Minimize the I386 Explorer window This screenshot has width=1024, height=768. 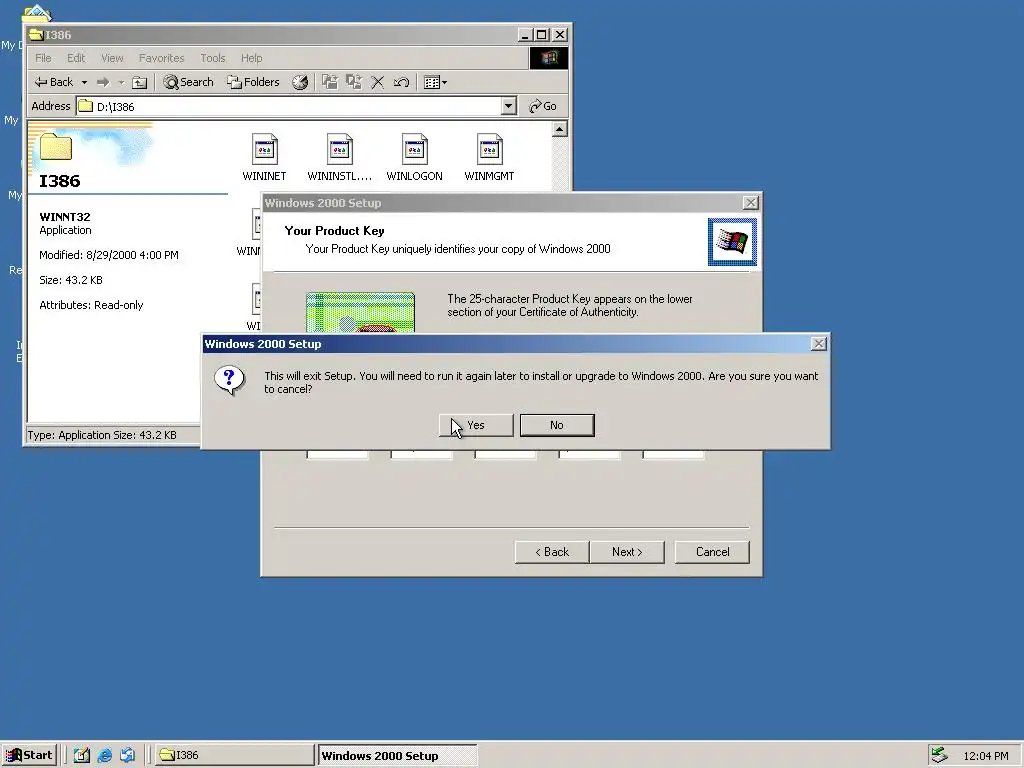click(526, 35)
